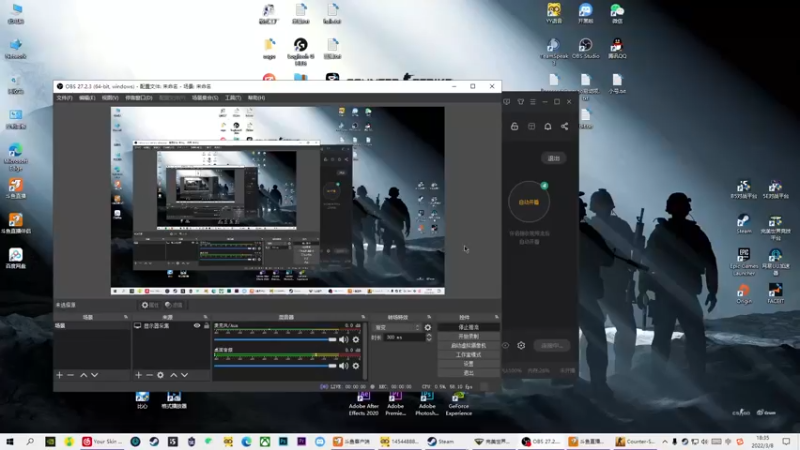This screenshot has height=450, width=800.
Task: Pop out the Scenes dock panel
Action: pyautogui.click(x=126, y=317)
